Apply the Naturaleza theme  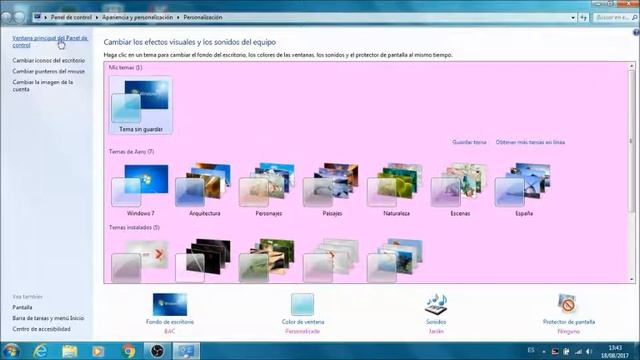(x=396, y=190)
